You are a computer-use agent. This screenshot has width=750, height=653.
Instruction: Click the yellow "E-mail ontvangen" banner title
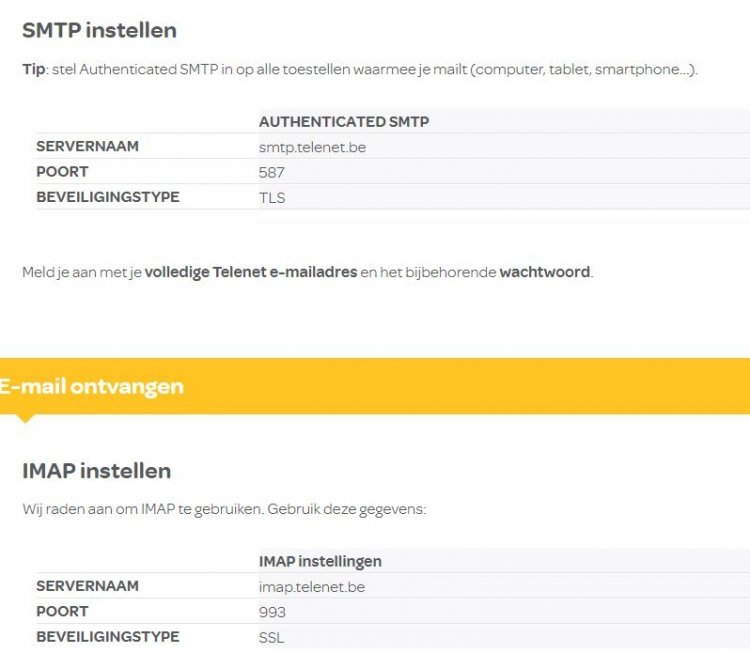pos(92,387)
